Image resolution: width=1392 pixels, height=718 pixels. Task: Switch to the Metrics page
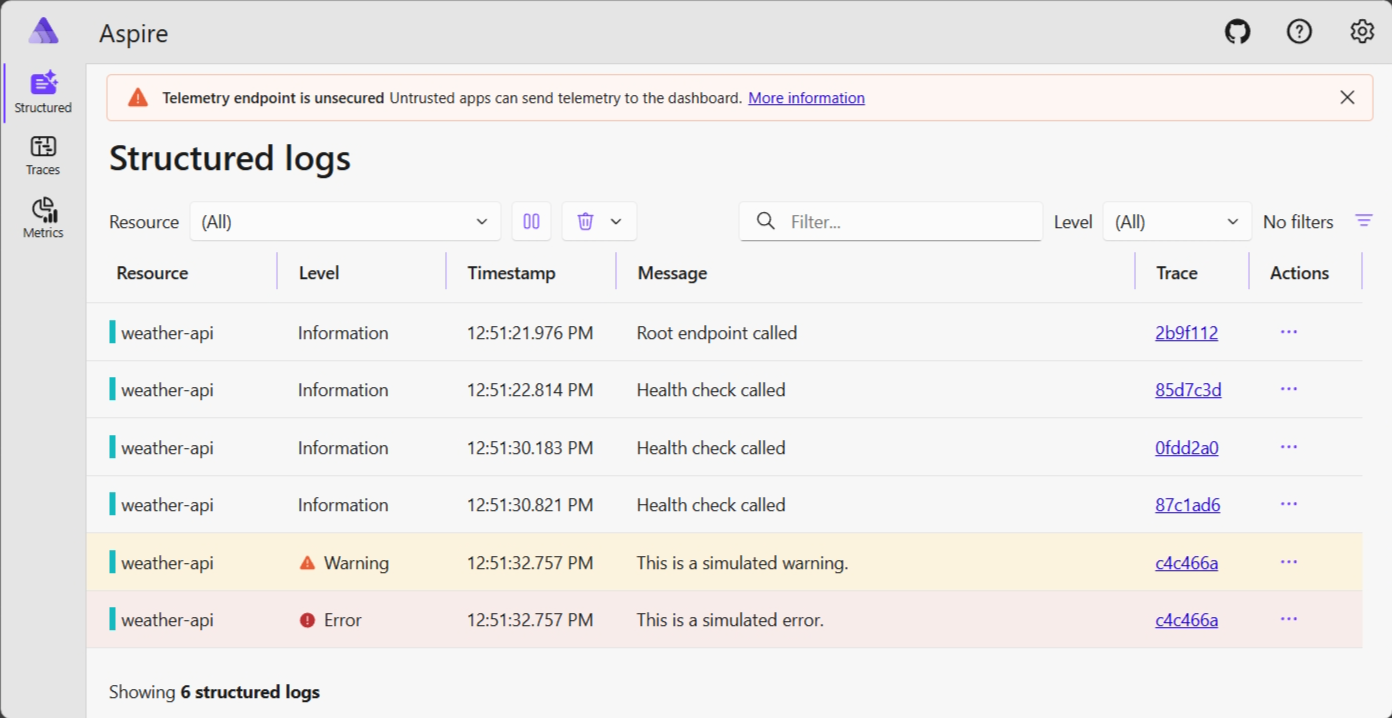42,217
